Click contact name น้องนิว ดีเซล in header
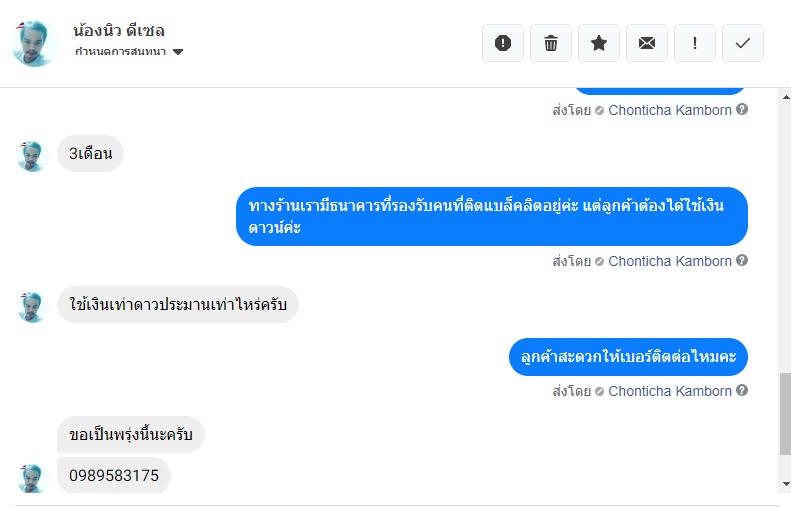Screen dimensions: 791x507 point(119,30)
